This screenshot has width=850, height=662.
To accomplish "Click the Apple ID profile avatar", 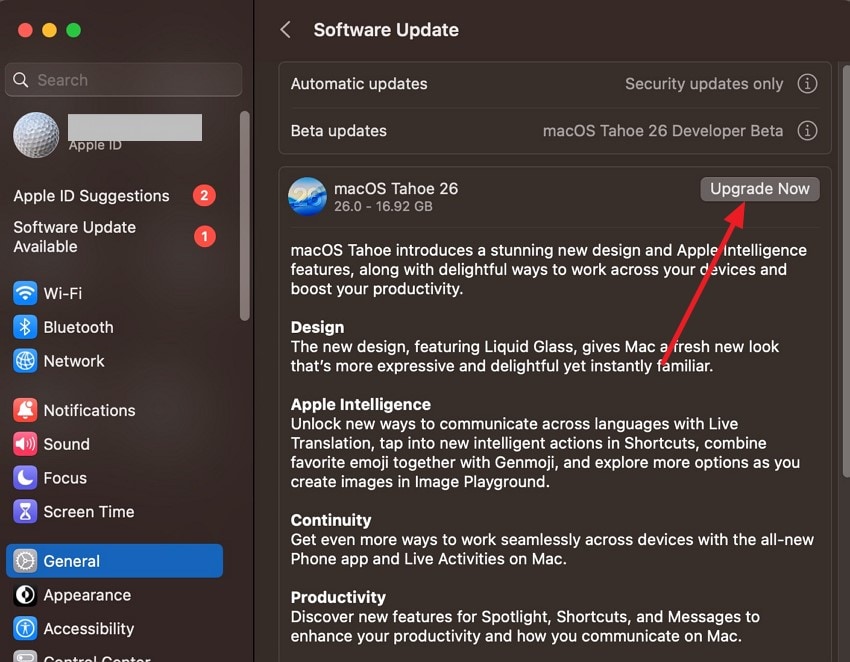I will (36, 134).
